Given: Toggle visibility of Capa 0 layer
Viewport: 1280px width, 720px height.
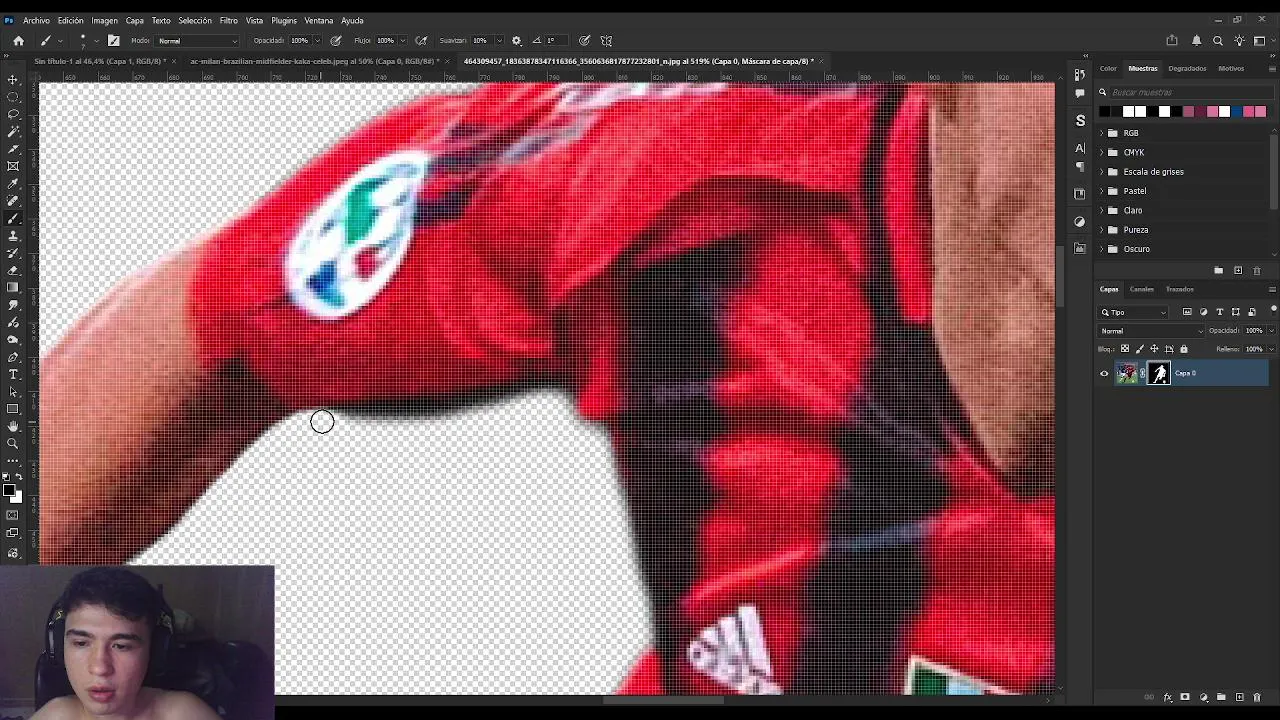Looking at the screenshot, I should [x=1104, y=374].
